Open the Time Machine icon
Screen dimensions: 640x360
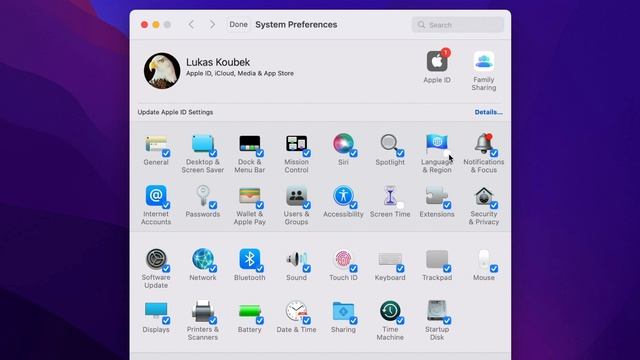point(390,311)
